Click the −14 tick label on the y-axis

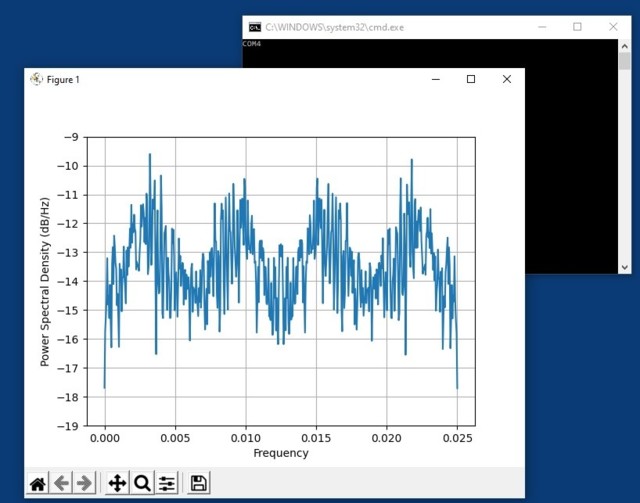68,282
